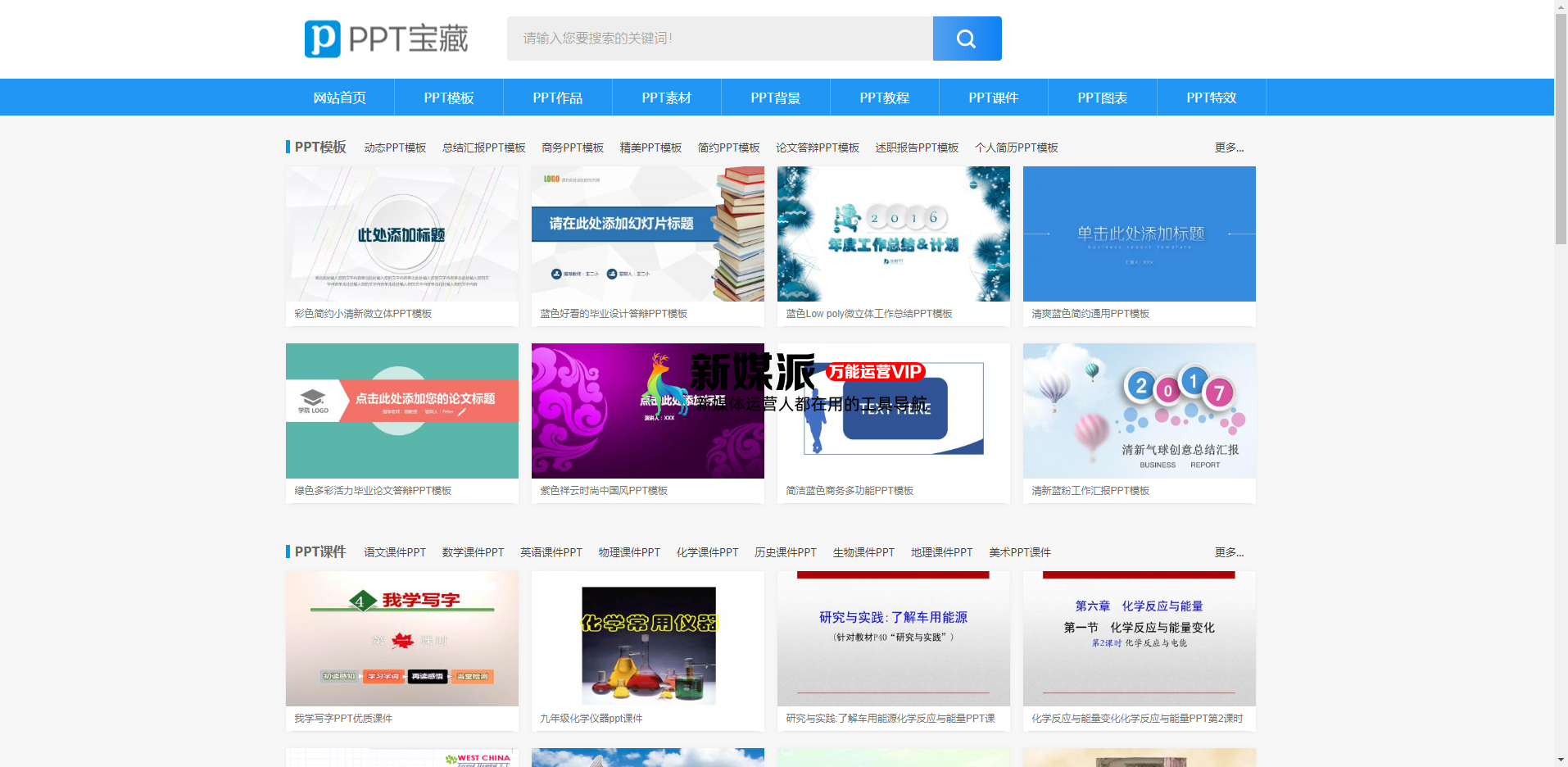1568x767 pixels.
Task: Open the 我学写字 courseware thumbnail
Action: click(x=402, y=638)
